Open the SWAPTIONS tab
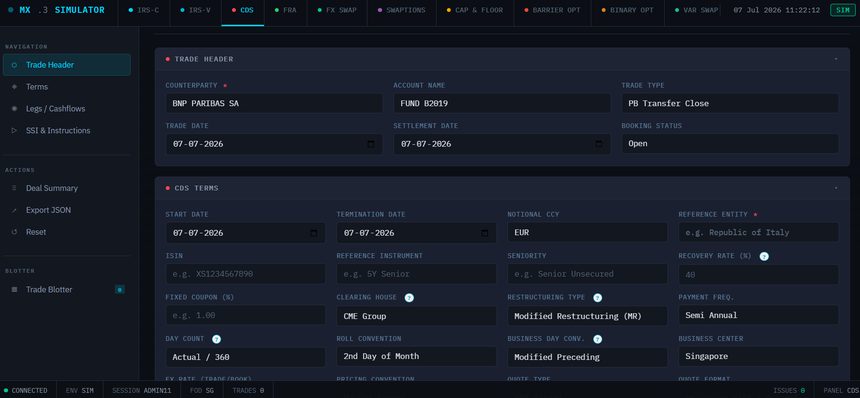Screen dimensions: 860x398 tap(402, 10)
